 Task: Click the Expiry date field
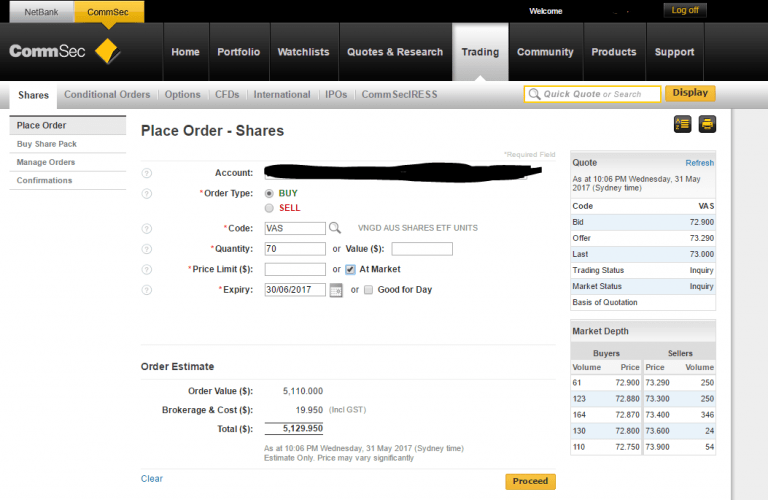click(295, 290)
